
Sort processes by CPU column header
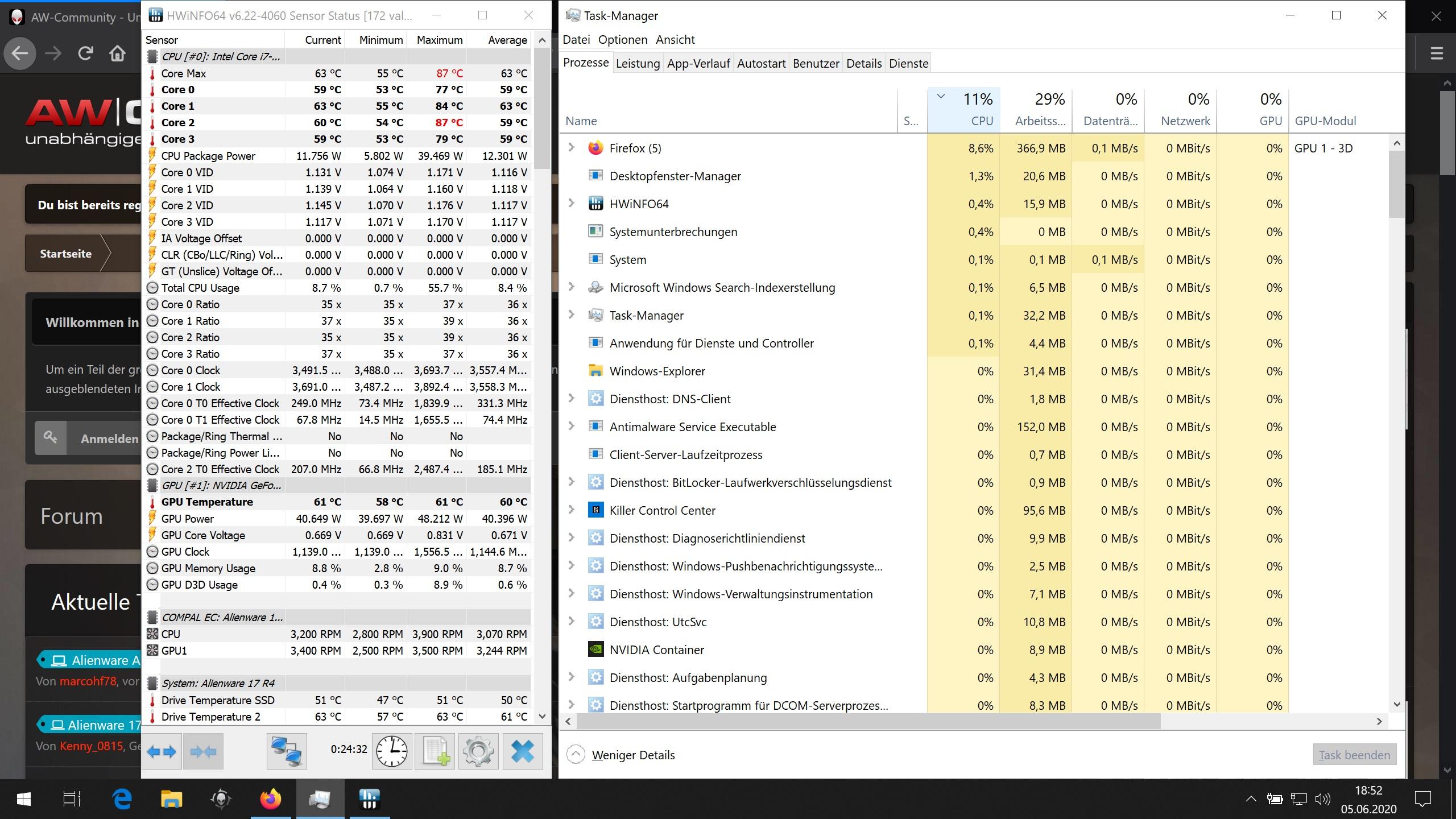click(981, 121)
